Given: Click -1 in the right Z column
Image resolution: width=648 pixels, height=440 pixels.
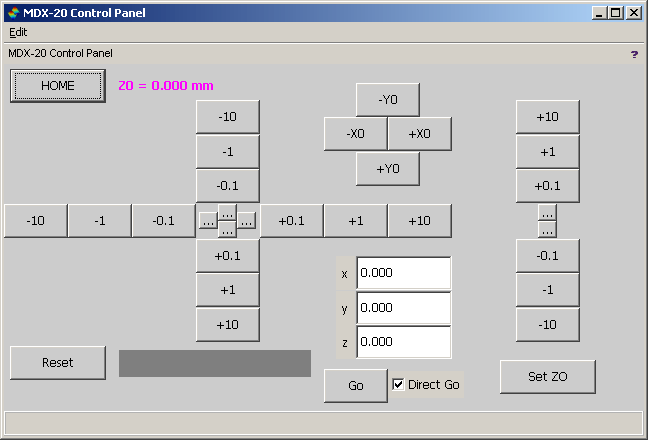Looking at the screenshot, I should coord(548,290).
